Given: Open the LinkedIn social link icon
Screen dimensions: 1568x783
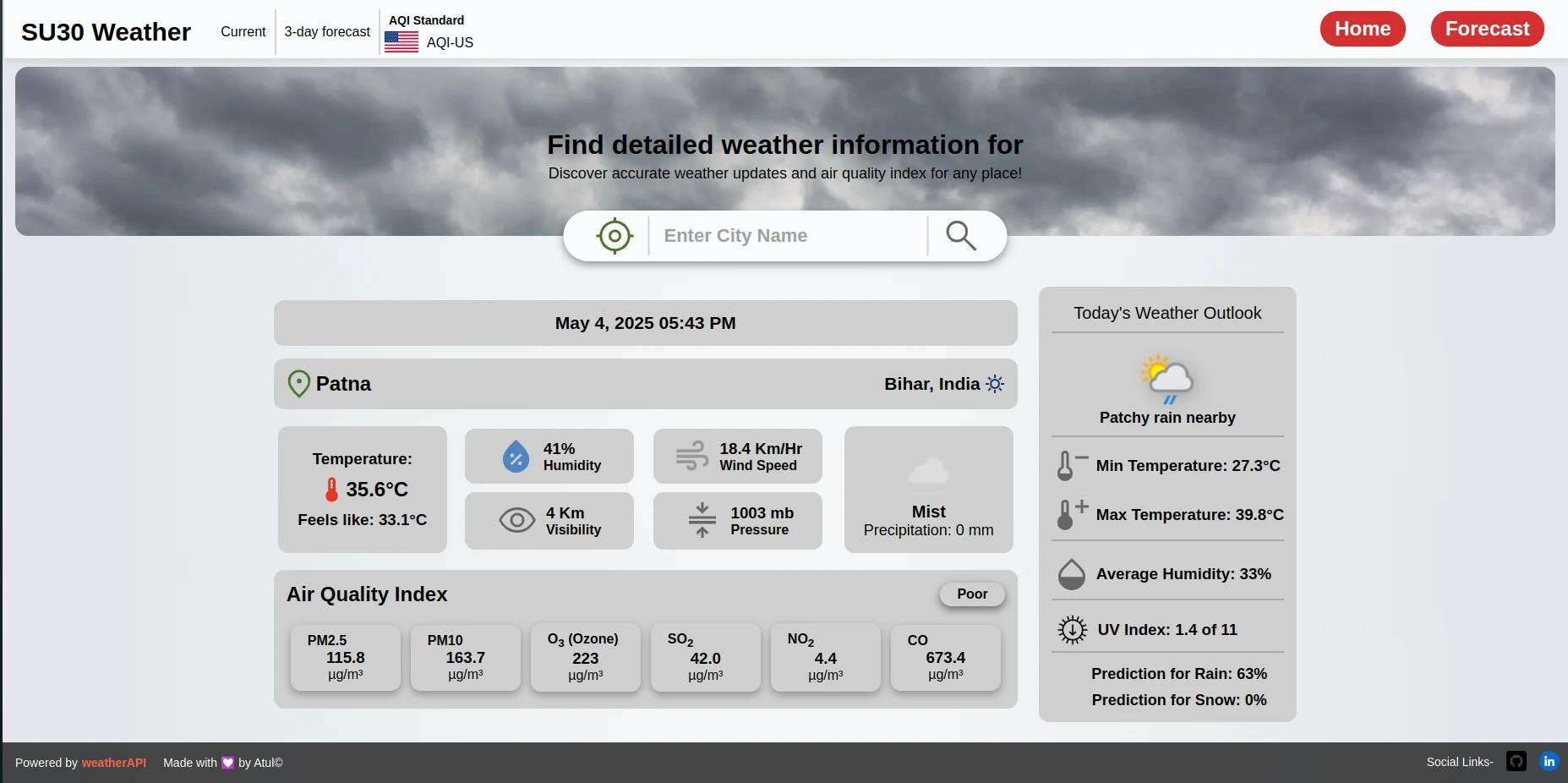Looking at the screenshot, I should (1549, 762).
